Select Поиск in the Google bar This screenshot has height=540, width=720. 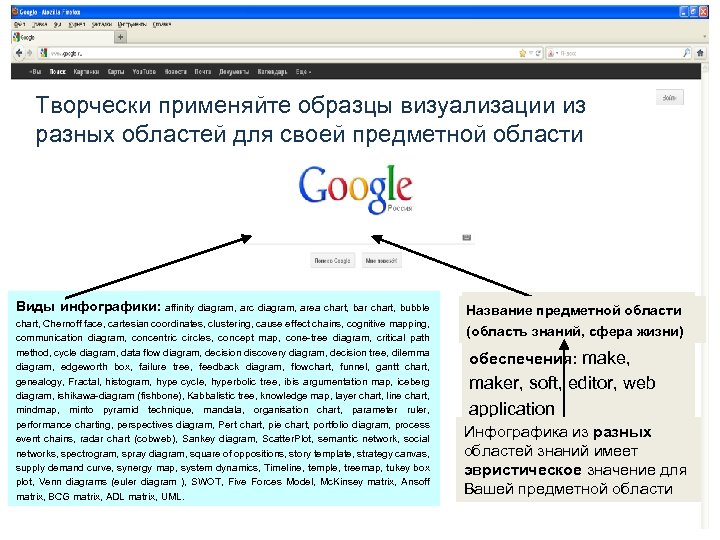tap(58, 72)
